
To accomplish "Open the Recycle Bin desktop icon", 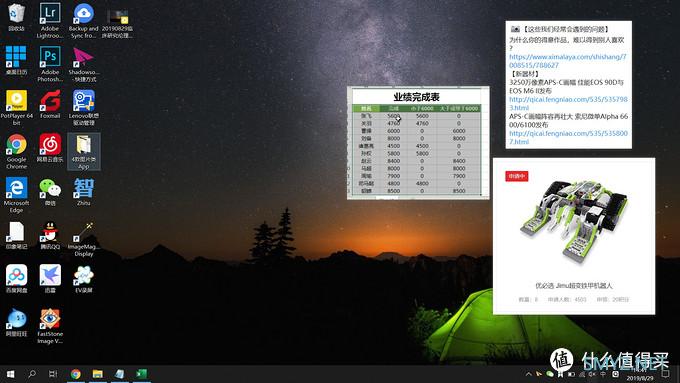I will point(16,16).
